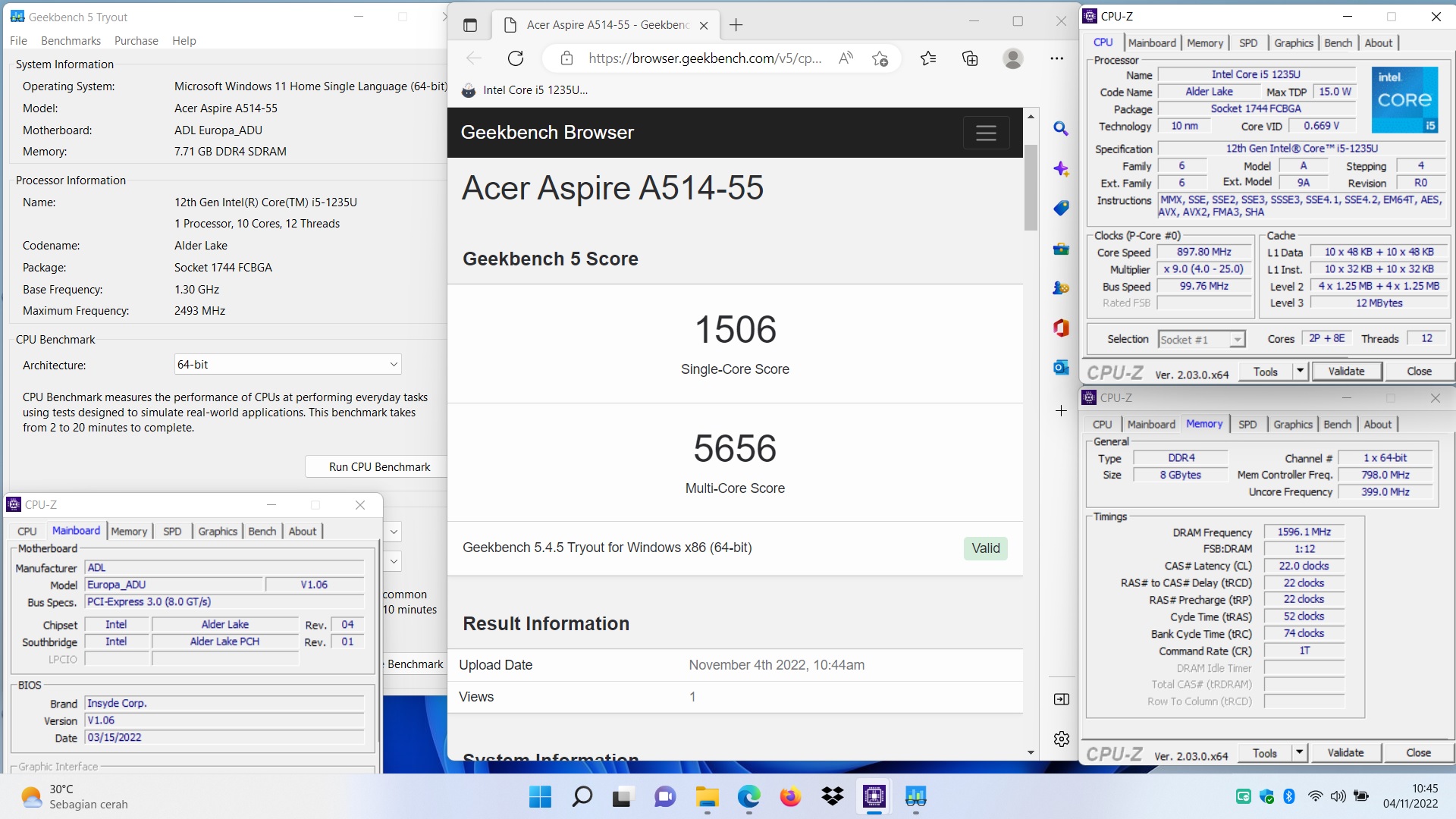The height and width of the screenshot is (819, 1456).
Task: Open Geekbench Browser hamburger menu
Action: (x=986, y=133)
